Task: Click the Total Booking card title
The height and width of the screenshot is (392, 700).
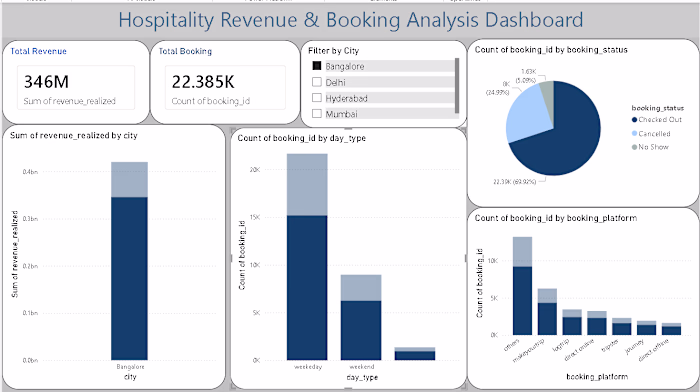Action: pyautogui.click(x=185, y=51)
